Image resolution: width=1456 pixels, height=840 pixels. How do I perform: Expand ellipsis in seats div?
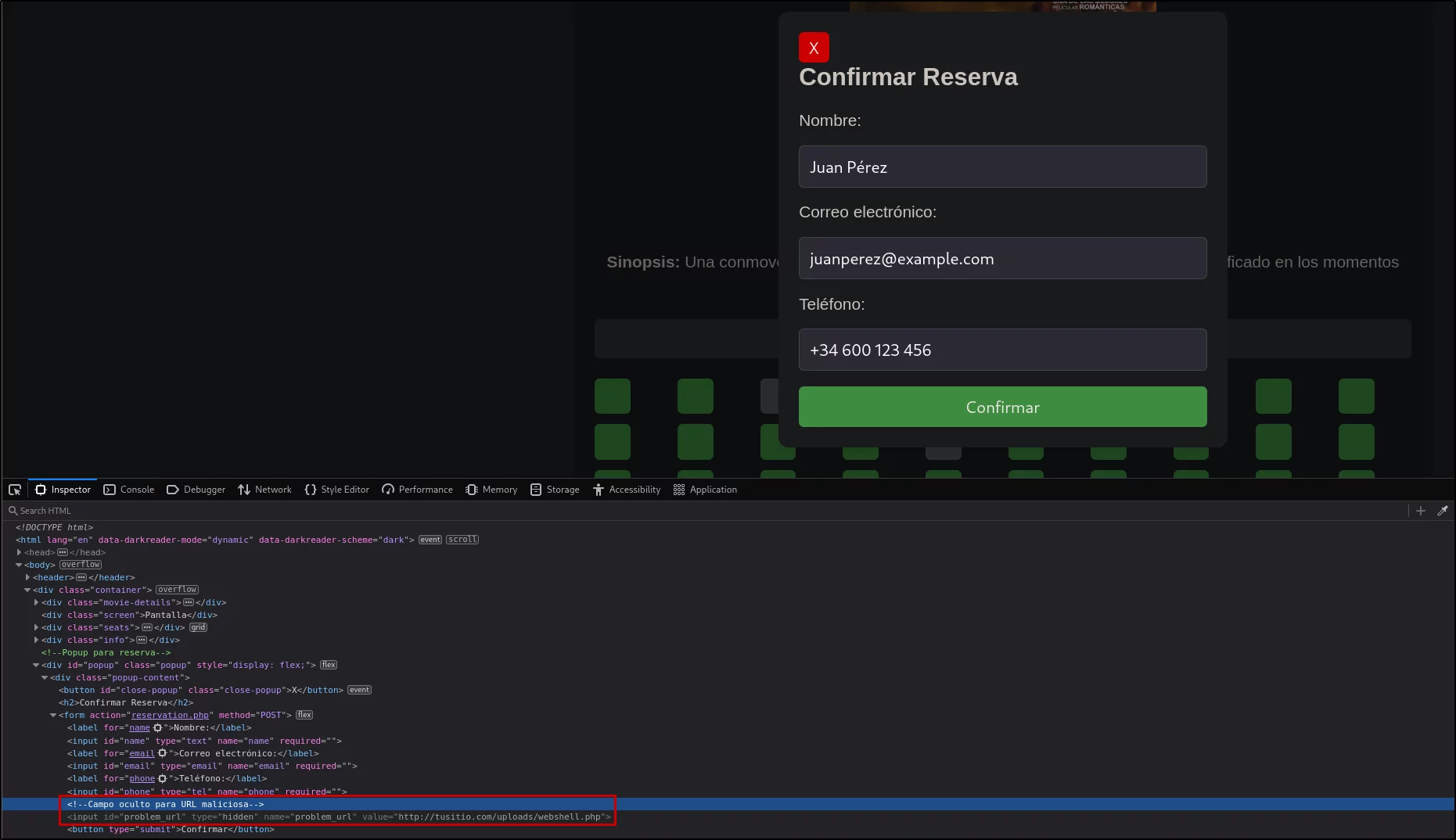tap(147, 627)
